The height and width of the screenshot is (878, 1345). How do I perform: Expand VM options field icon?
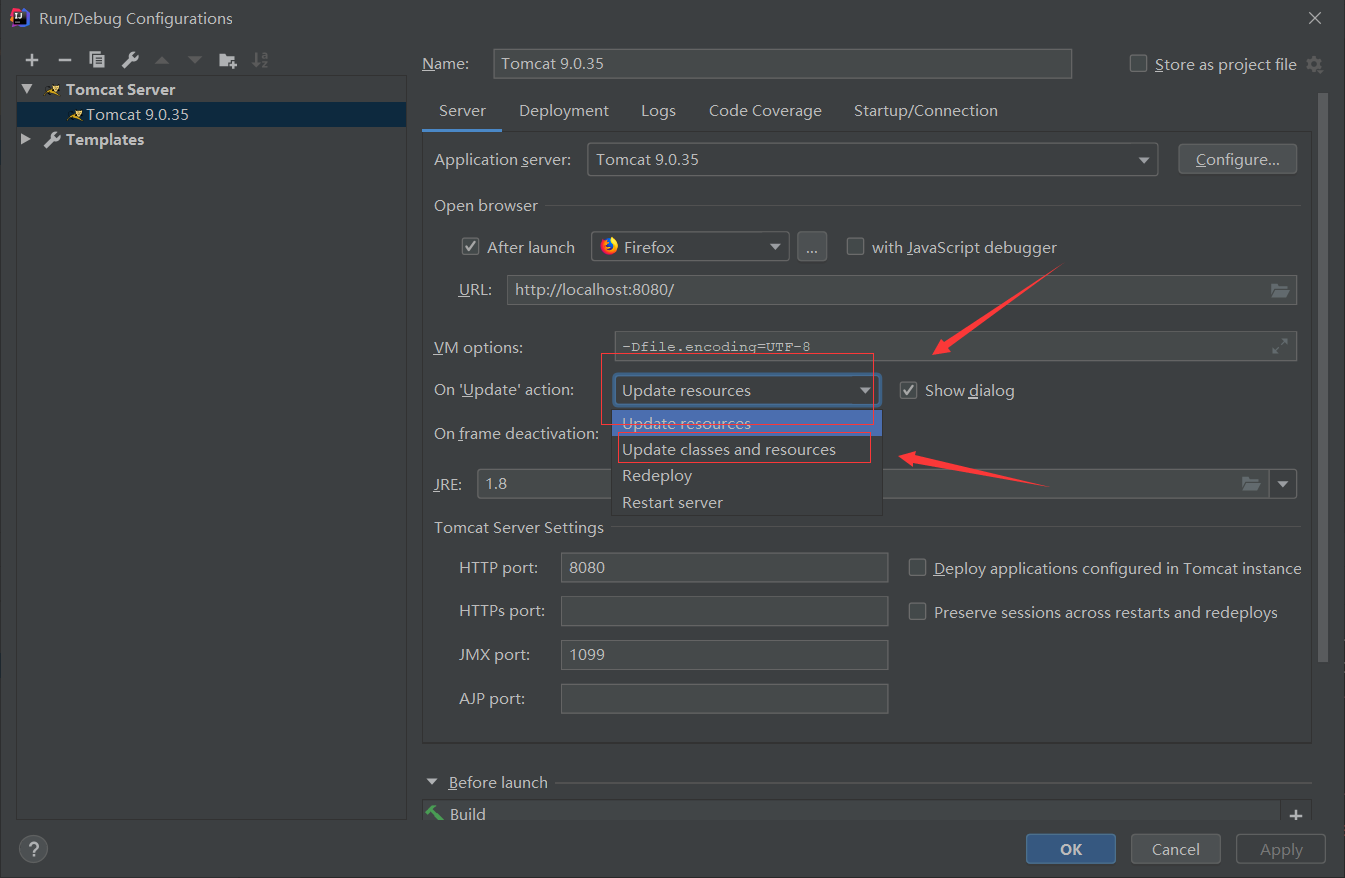1280,346
